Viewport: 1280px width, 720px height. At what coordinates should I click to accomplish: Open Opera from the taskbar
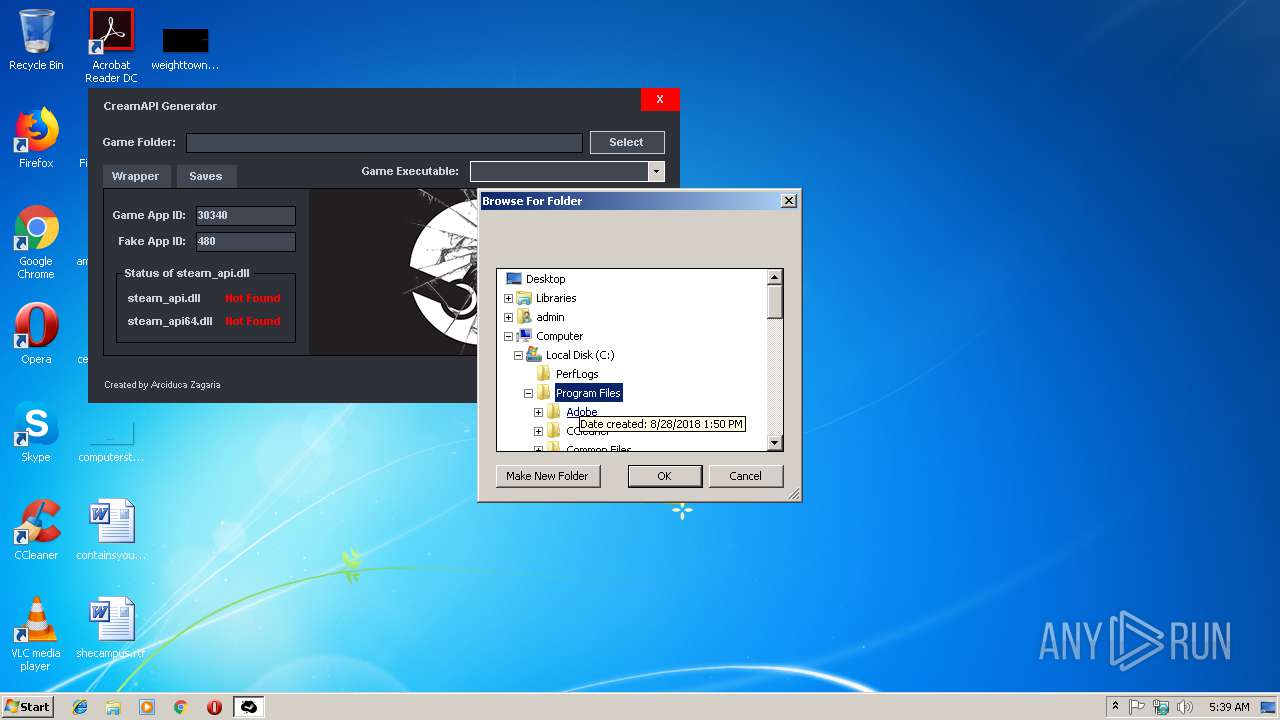(214, 707)
